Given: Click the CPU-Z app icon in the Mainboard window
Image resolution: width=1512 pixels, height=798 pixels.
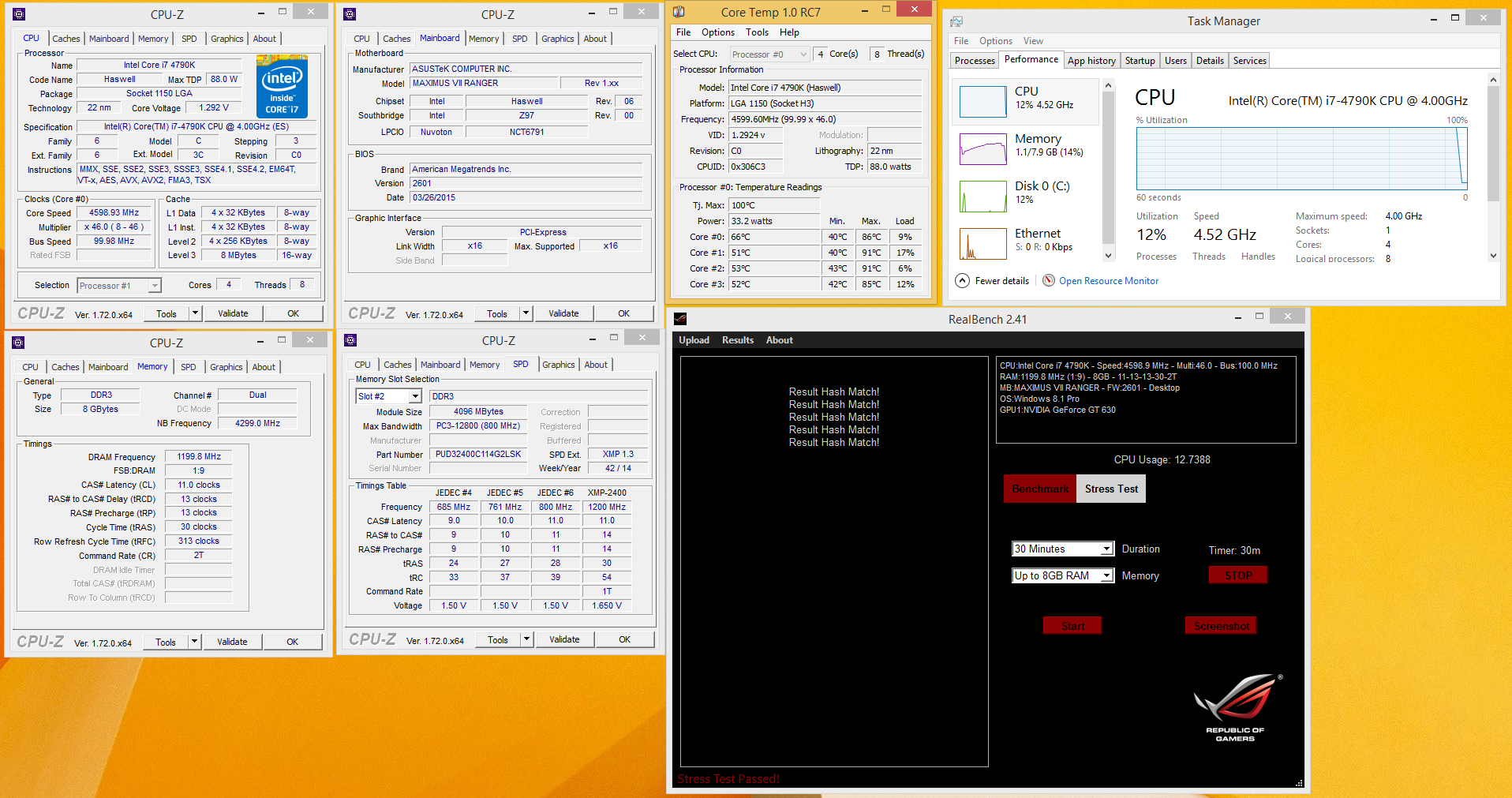Looking at the screenshot, I should pyautogui.click(x=350, y=14).
